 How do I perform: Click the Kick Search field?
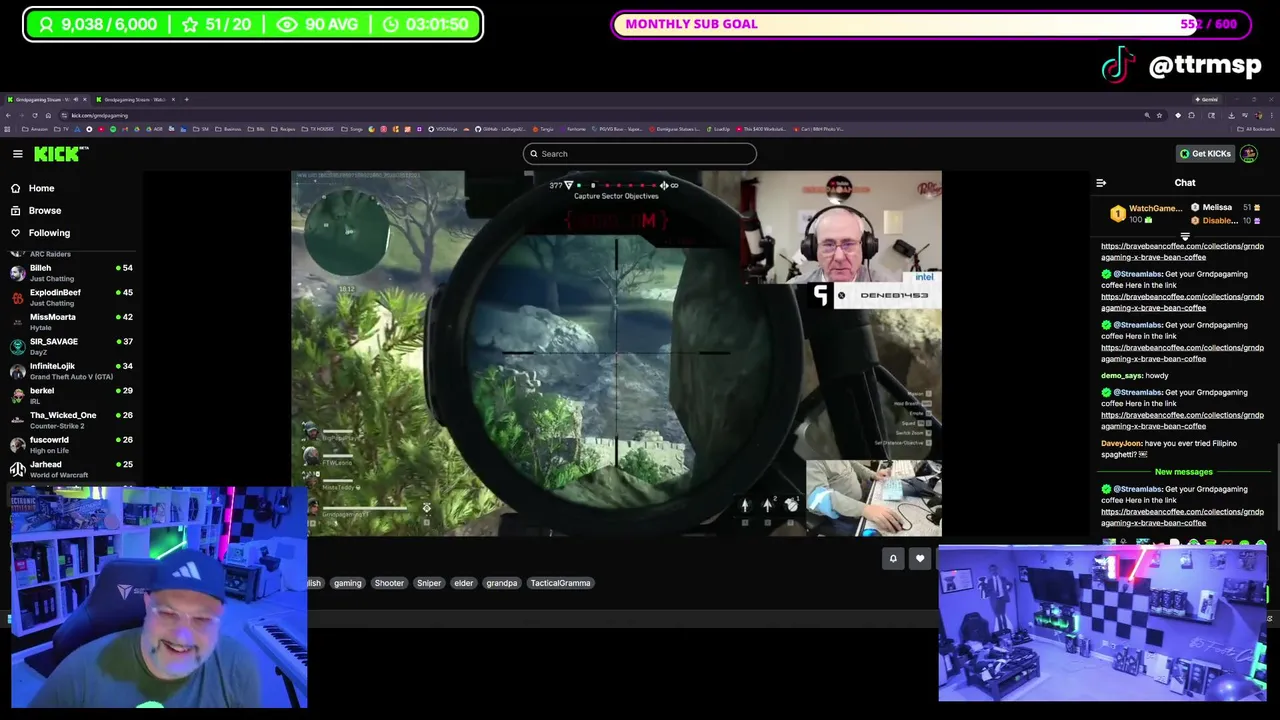(x=639, y=154)
